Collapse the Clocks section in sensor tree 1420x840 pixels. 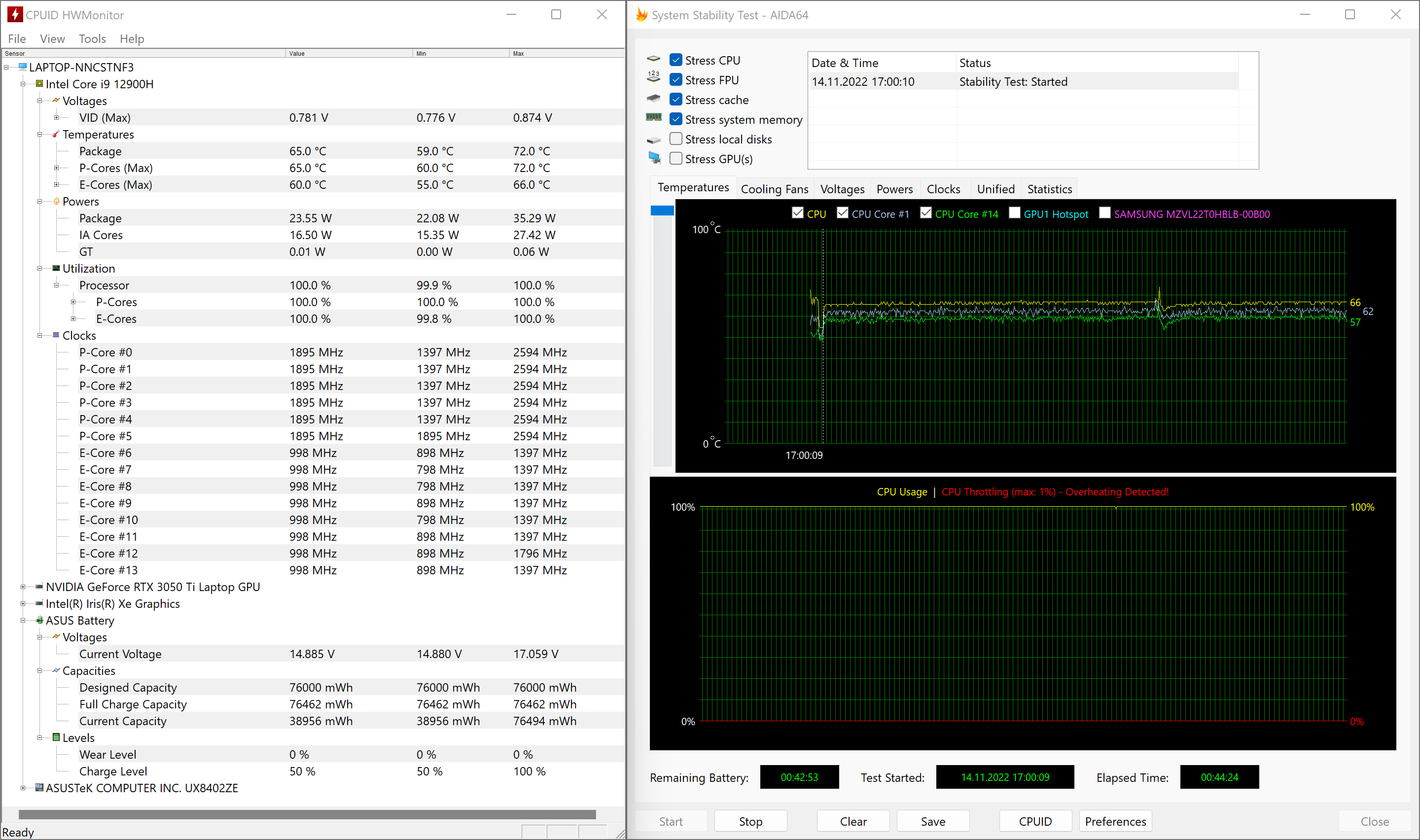tap(39, 336)
